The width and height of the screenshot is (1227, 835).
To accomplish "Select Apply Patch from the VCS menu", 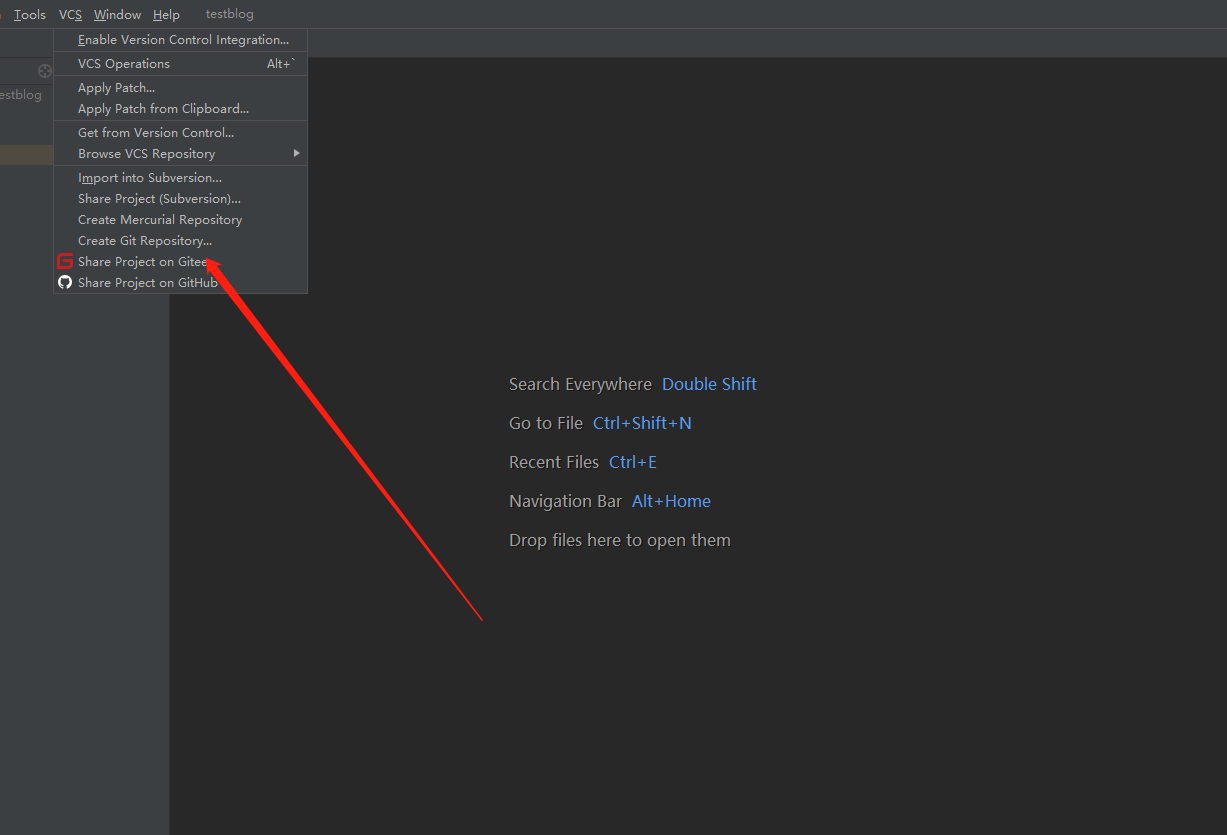I will [x=116, y=87].
